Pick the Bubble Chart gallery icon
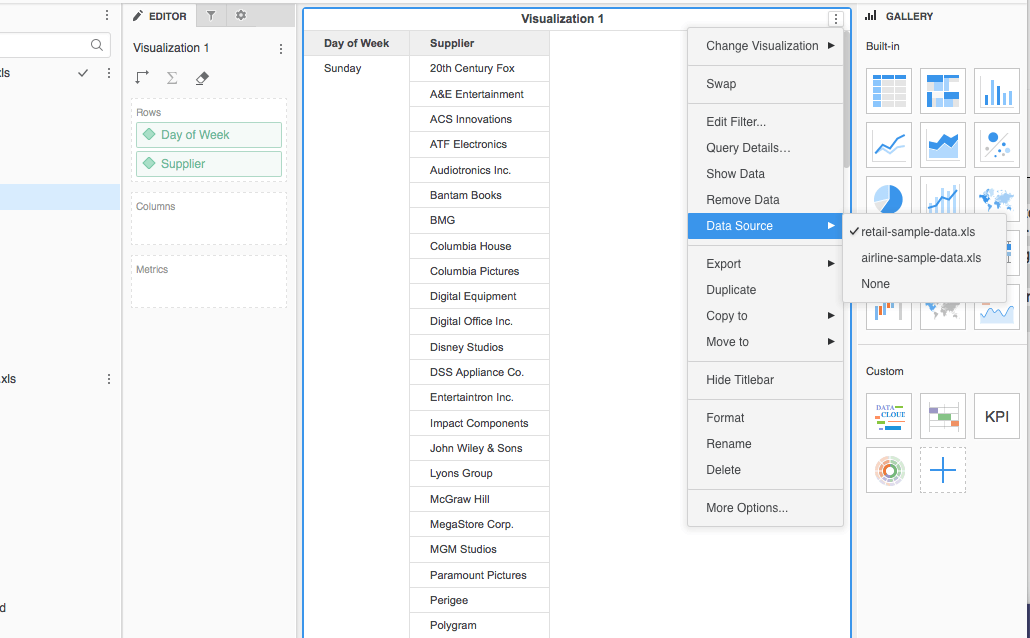1030x638 pixels. click(x=996, y=145)
